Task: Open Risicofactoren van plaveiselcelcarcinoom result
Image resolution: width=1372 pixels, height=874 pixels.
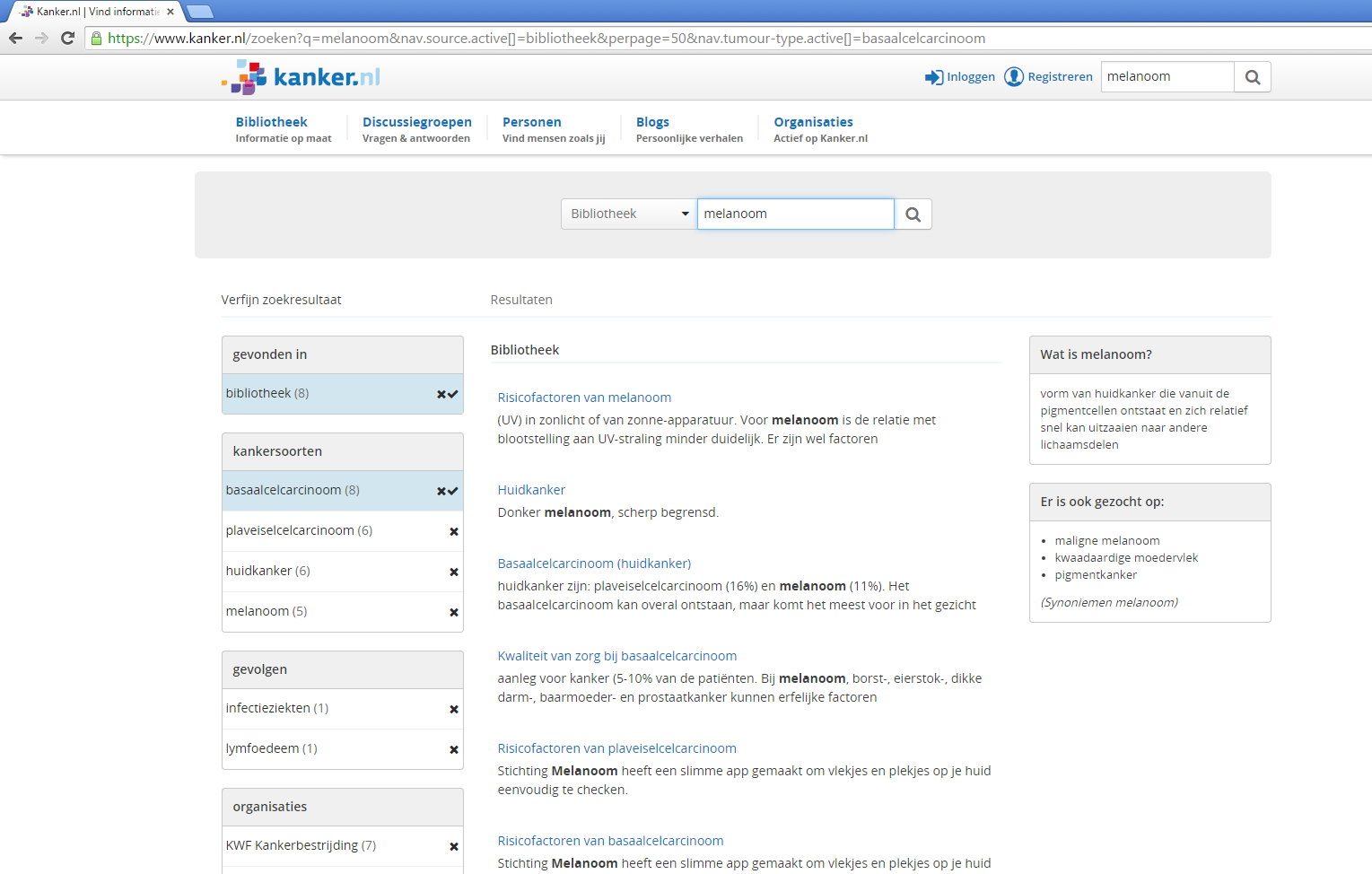Action: [x=617, y=748]
